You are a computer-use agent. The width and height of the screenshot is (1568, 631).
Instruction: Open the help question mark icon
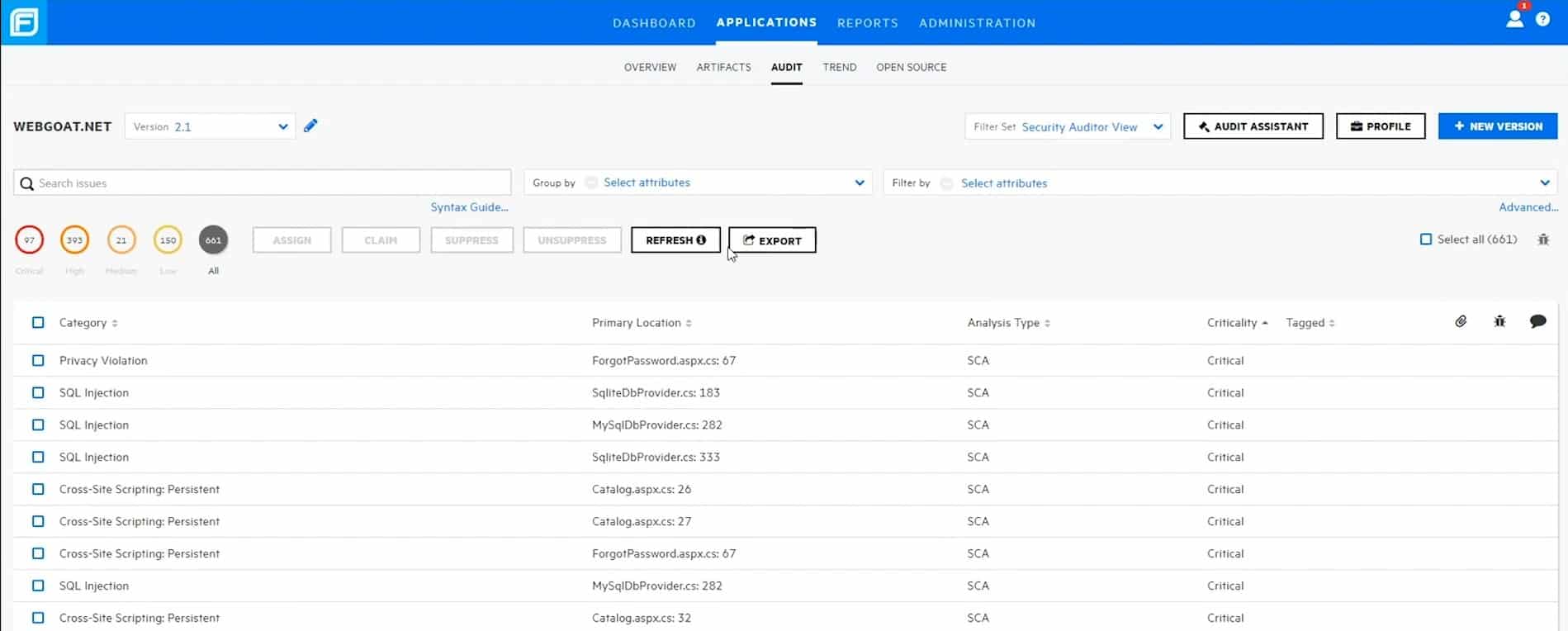coord(1542,19)
